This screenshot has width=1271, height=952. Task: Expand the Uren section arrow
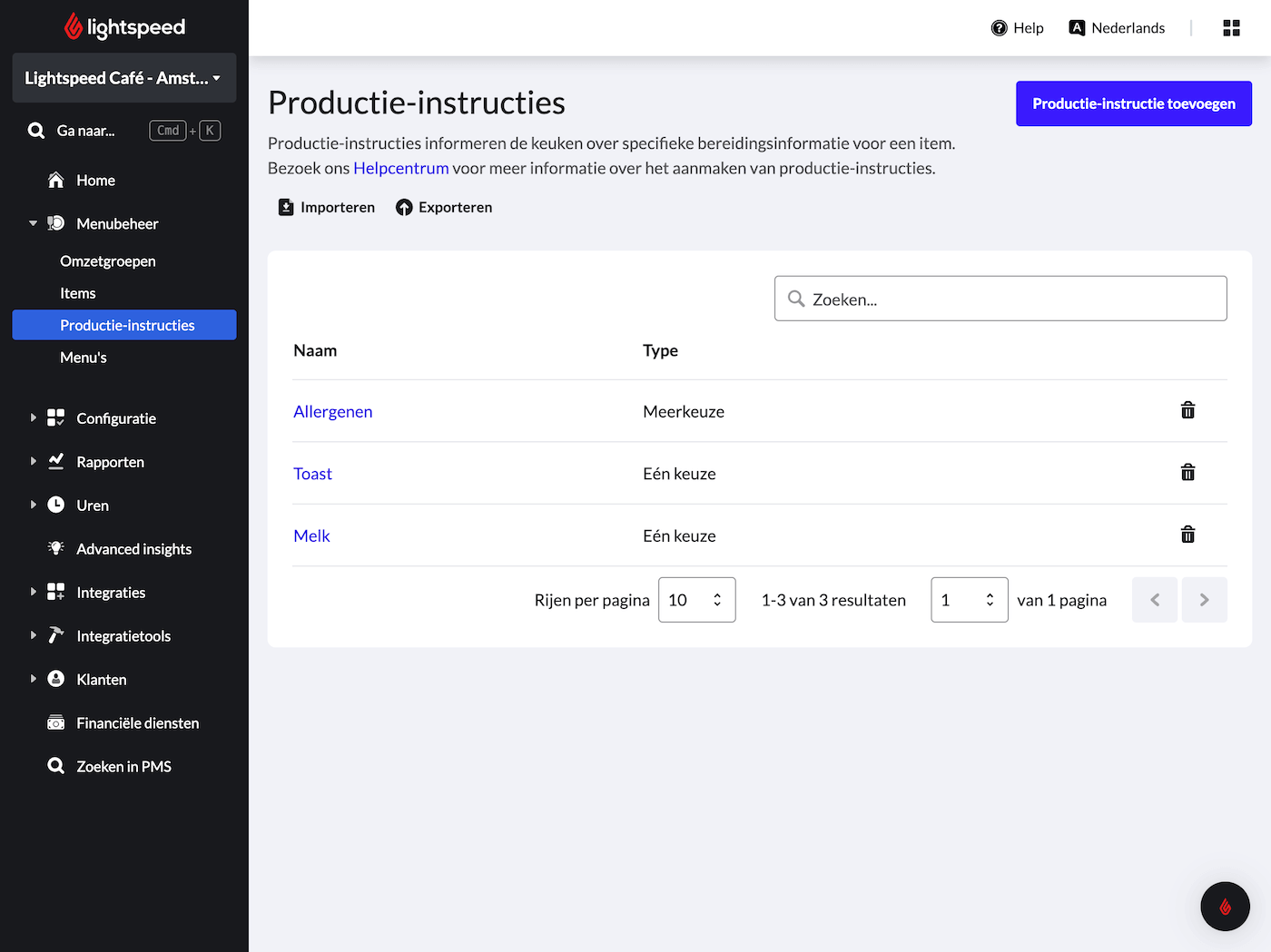coord(33,505)
